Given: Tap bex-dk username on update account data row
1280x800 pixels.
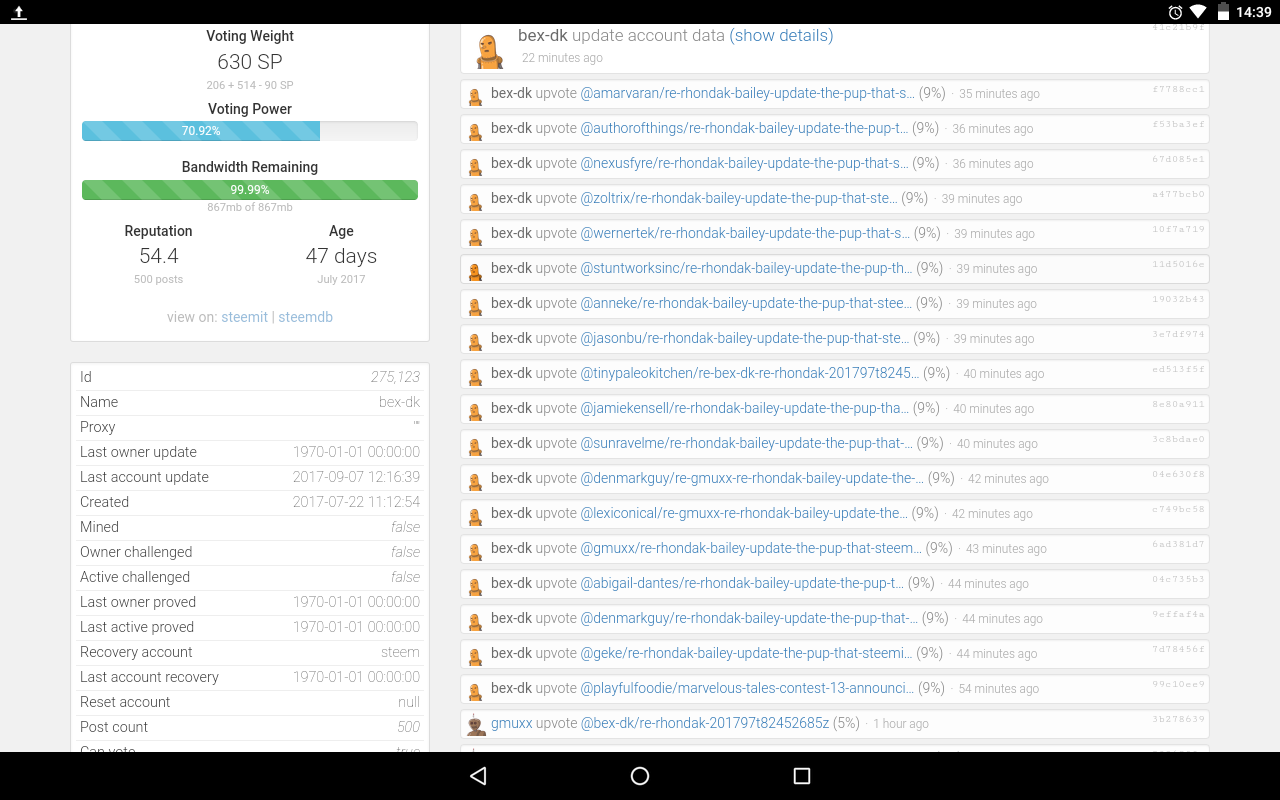Looking at the screenshot, I should (543, 36).
